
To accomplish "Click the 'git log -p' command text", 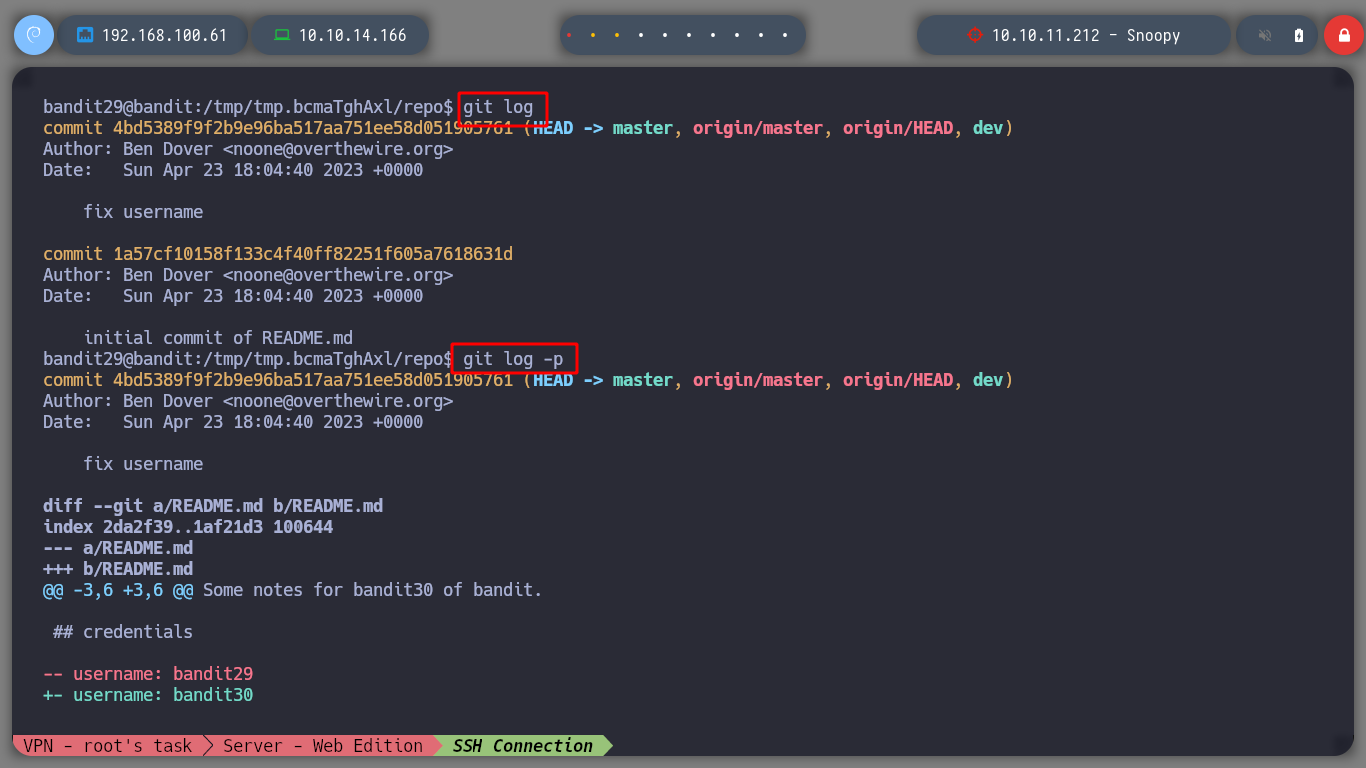I will click(x=514, y=358).
